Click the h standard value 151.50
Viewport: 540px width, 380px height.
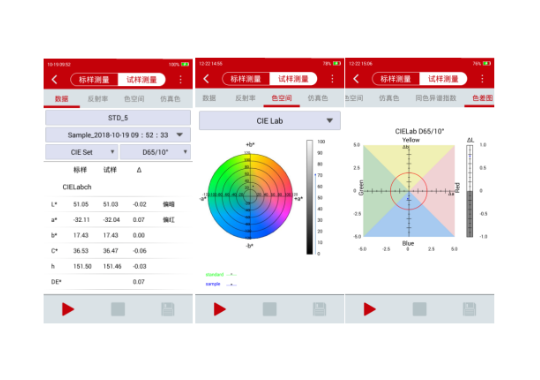(x=82, y=266)
